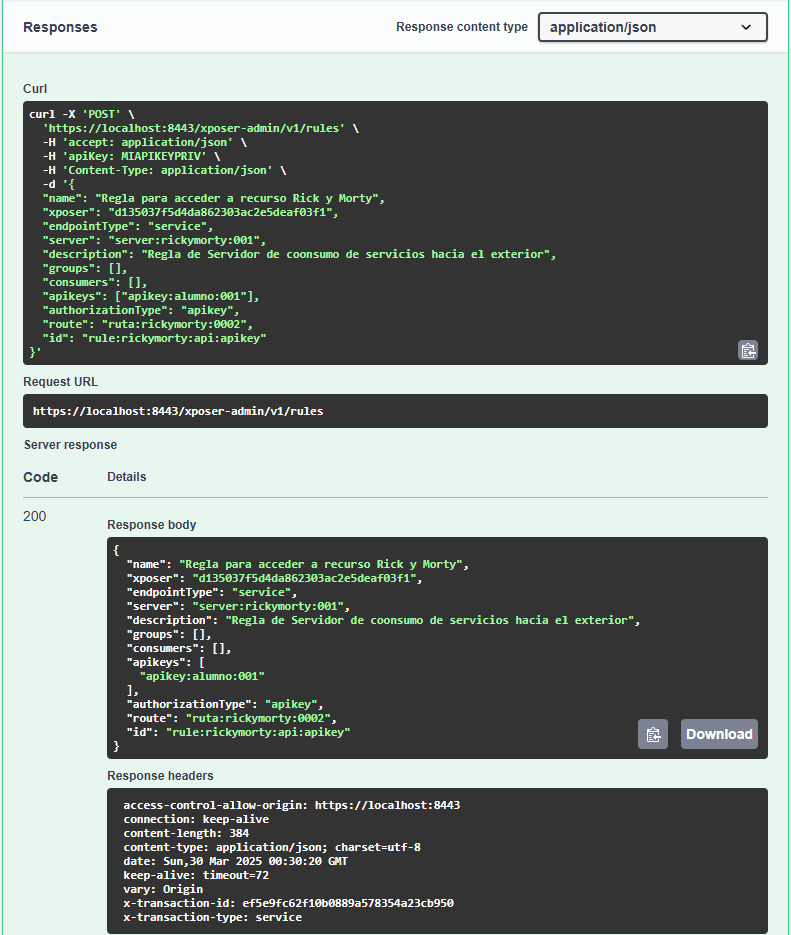Click the Code column header

coord(41,477)
